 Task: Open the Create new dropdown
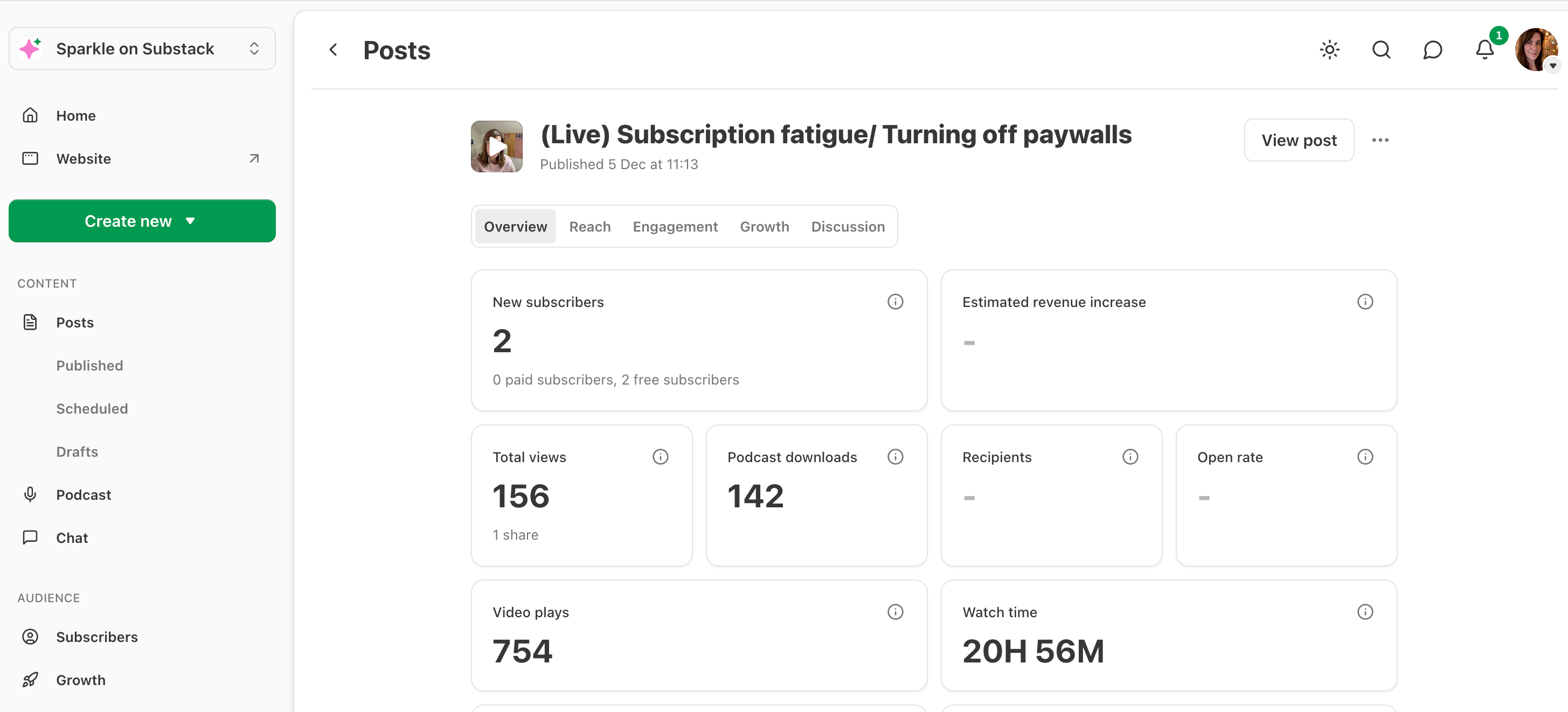click(x=142, y=221)
